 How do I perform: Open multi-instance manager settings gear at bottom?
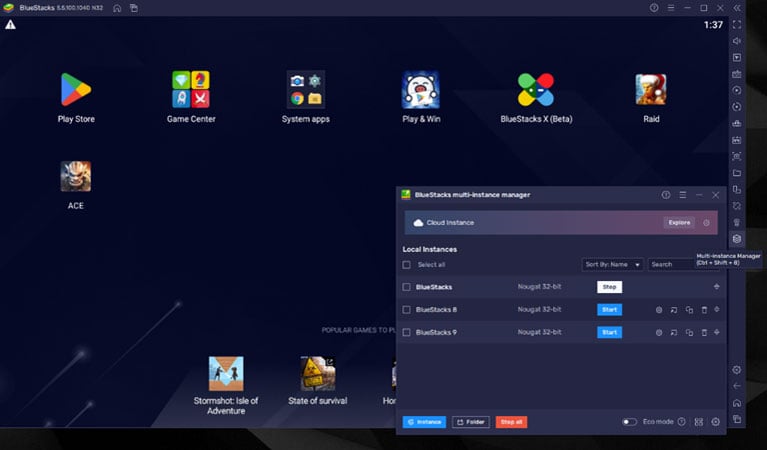point(716,422)
